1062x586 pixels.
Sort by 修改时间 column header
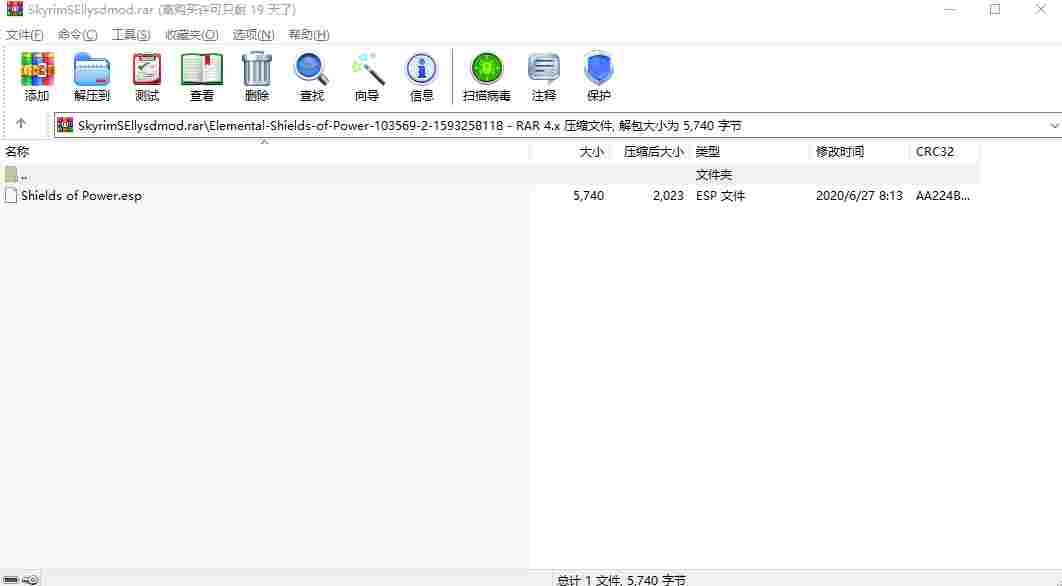point(840,152)
